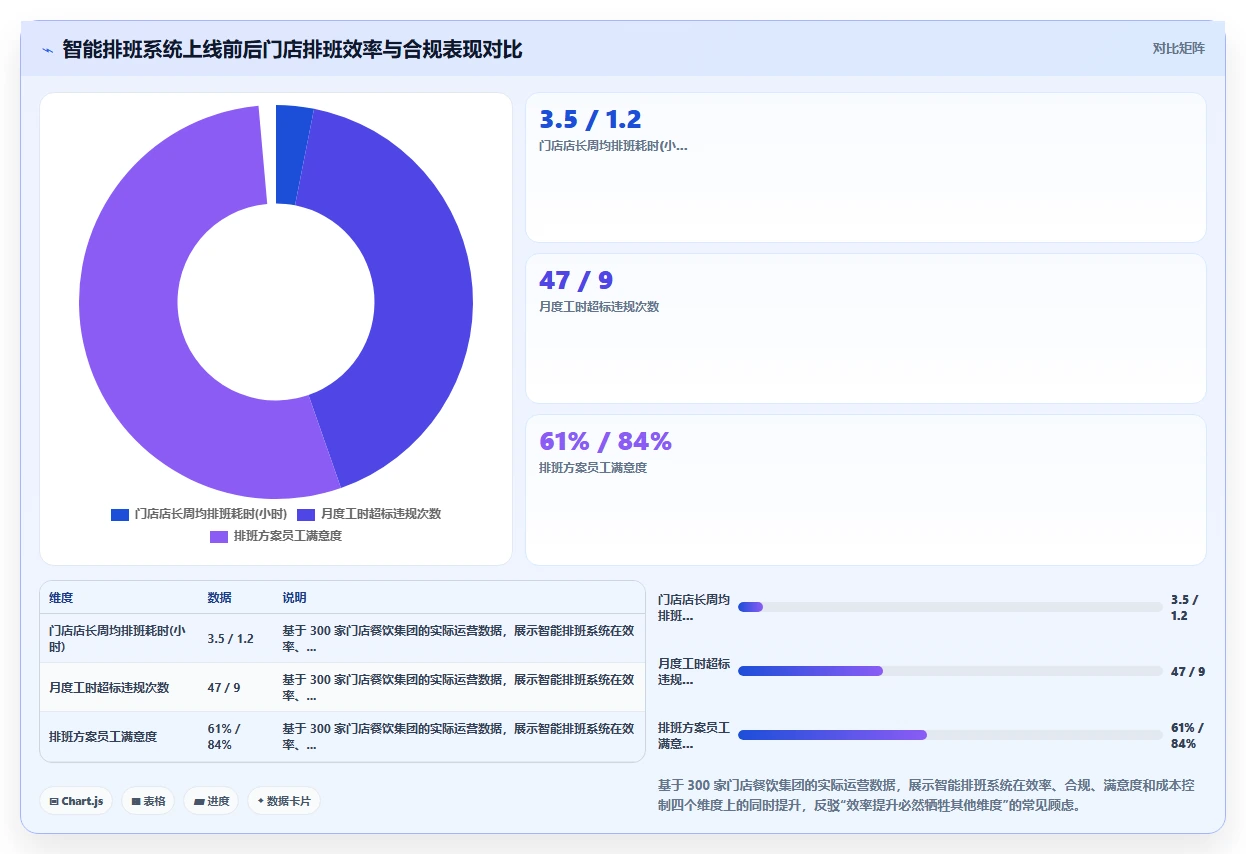Viewport: 1246px width, 854px height.
Task: Open the 3.5 / 1.2 data card
Action: tap(866, 168)
